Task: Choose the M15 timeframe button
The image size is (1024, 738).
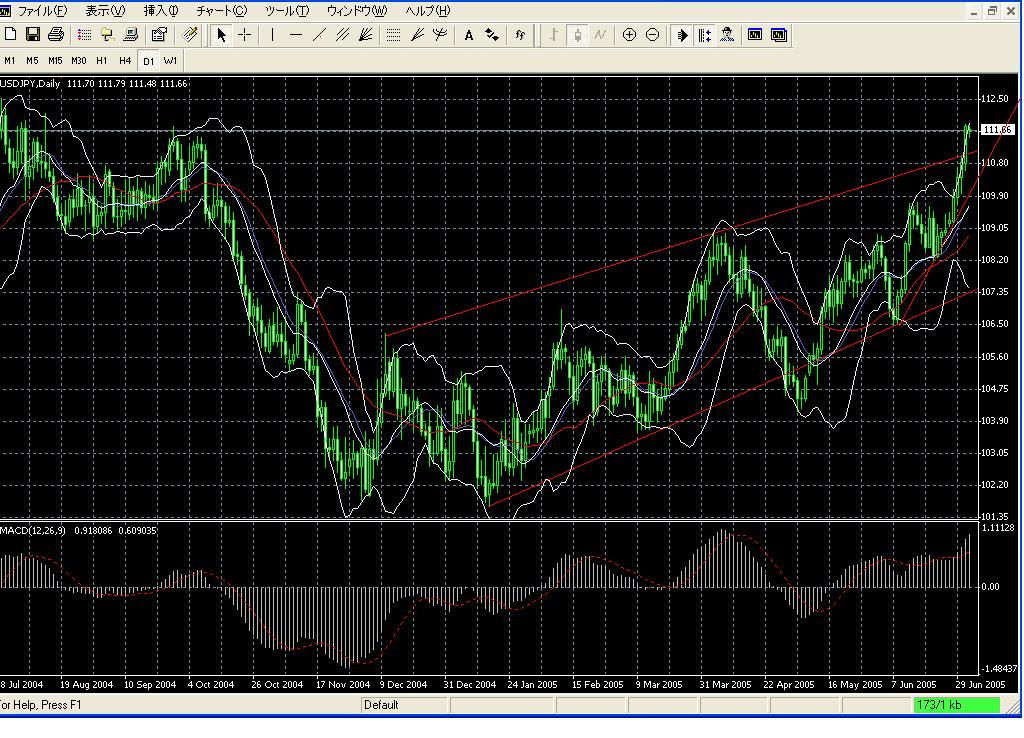Action: point(55,61)
